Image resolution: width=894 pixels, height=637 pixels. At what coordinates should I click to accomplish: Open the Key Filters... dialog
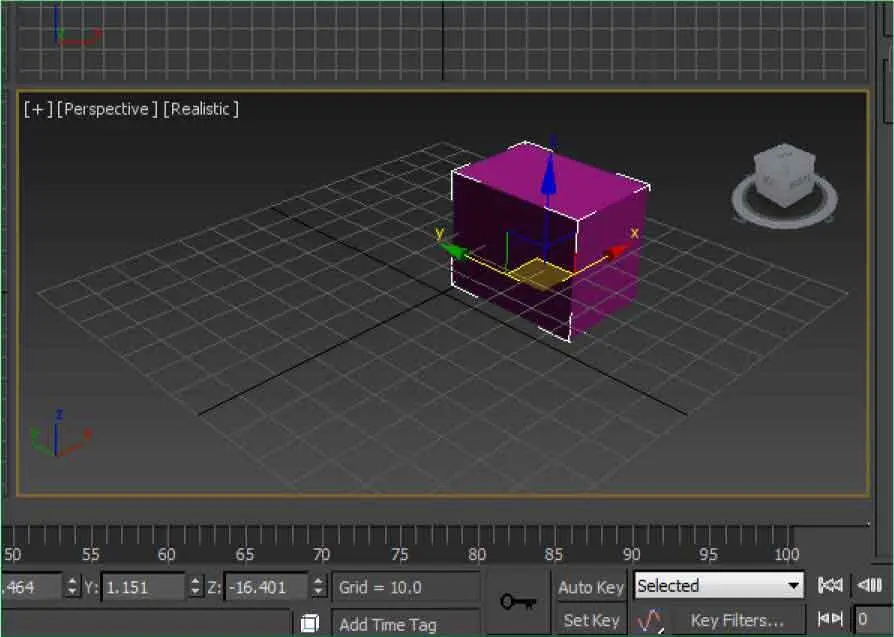[x=737, y=620]
